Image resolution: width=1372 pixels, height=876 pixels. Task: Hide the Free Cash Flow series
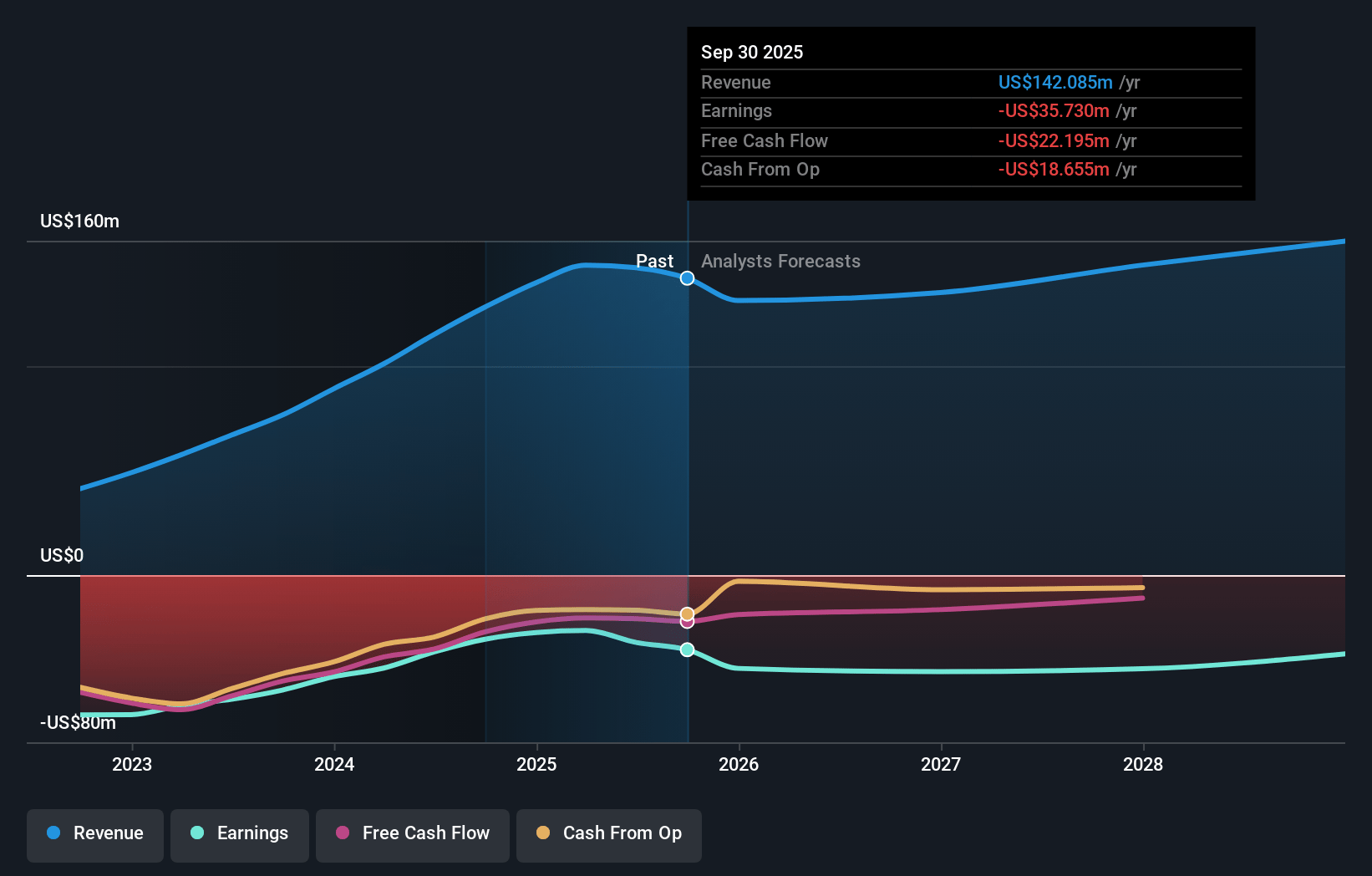[413, 834]
